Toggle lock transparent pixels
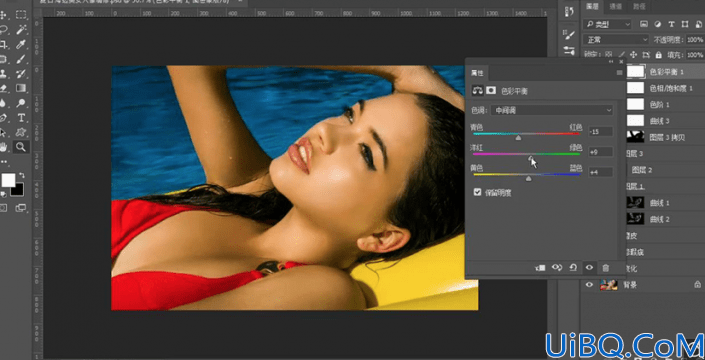Screen dimensions: 705x360 [x=608, y=55]
